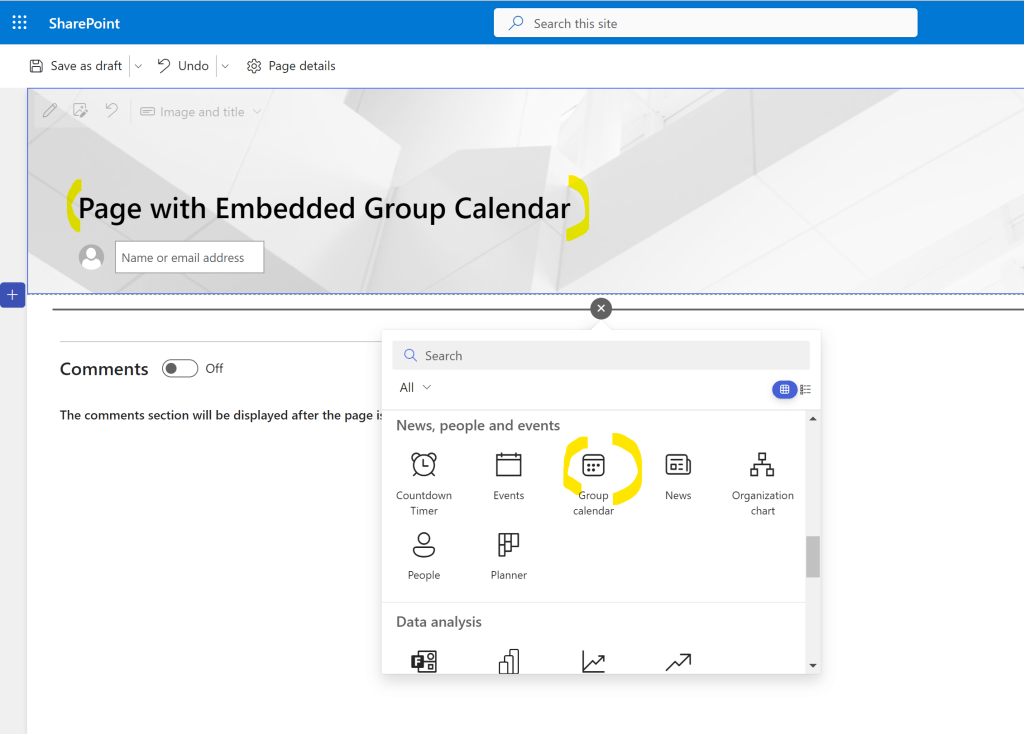Click the Undo command

(x=183, y=66)
